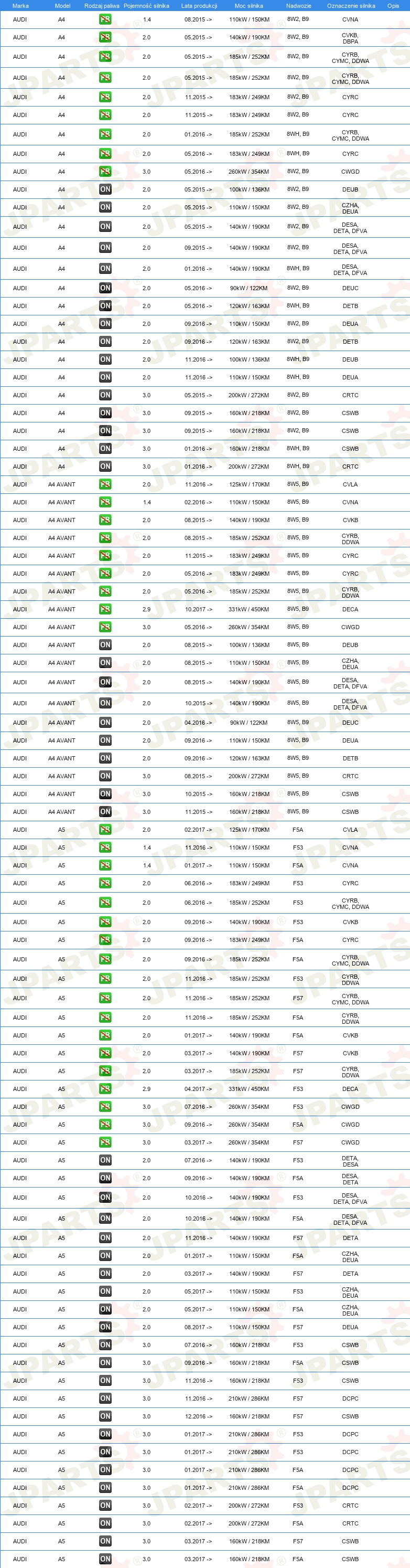Click petrol icon in A5 2.9 331kW DECA row
This screenshot has height=1568, width=410.
pos(105,1089)
